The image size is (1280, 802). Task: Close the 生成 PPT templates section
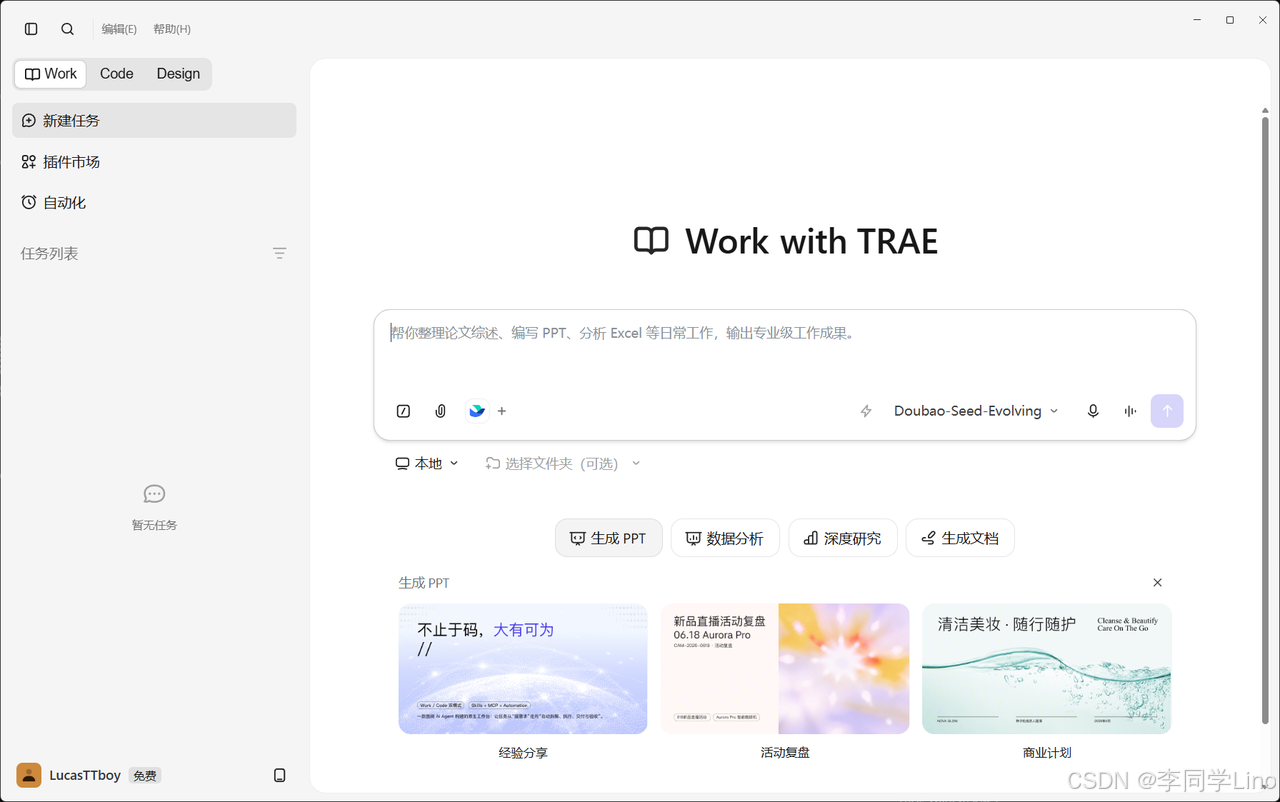[1158, 582]
